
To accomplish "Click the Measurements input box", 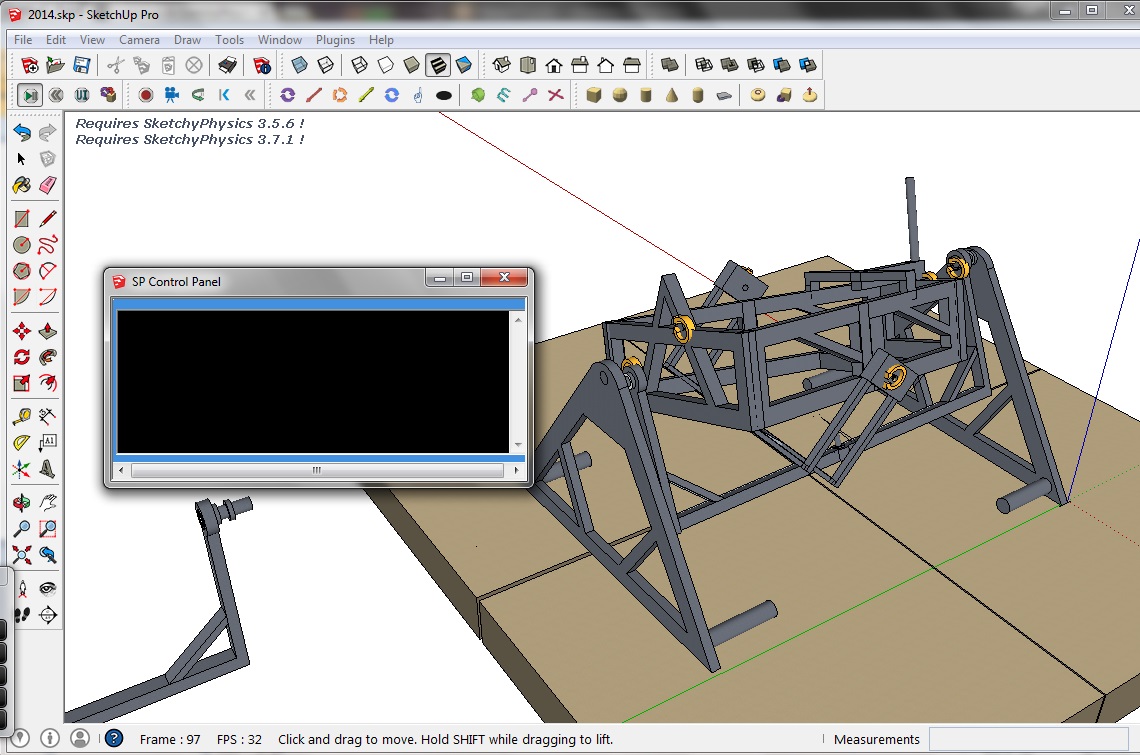I will coord(1030,739).
